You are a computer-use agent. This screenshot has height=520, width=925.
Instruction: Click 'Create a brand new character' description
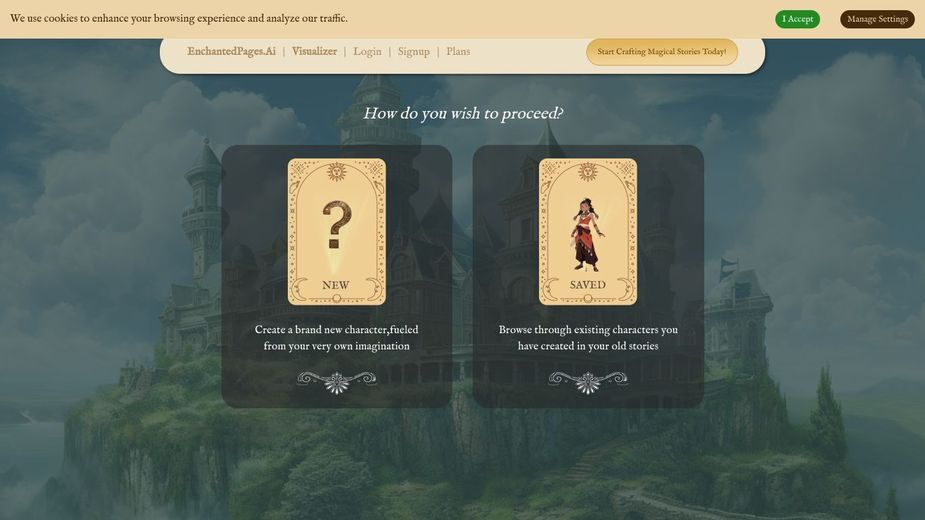coord(337,338)
